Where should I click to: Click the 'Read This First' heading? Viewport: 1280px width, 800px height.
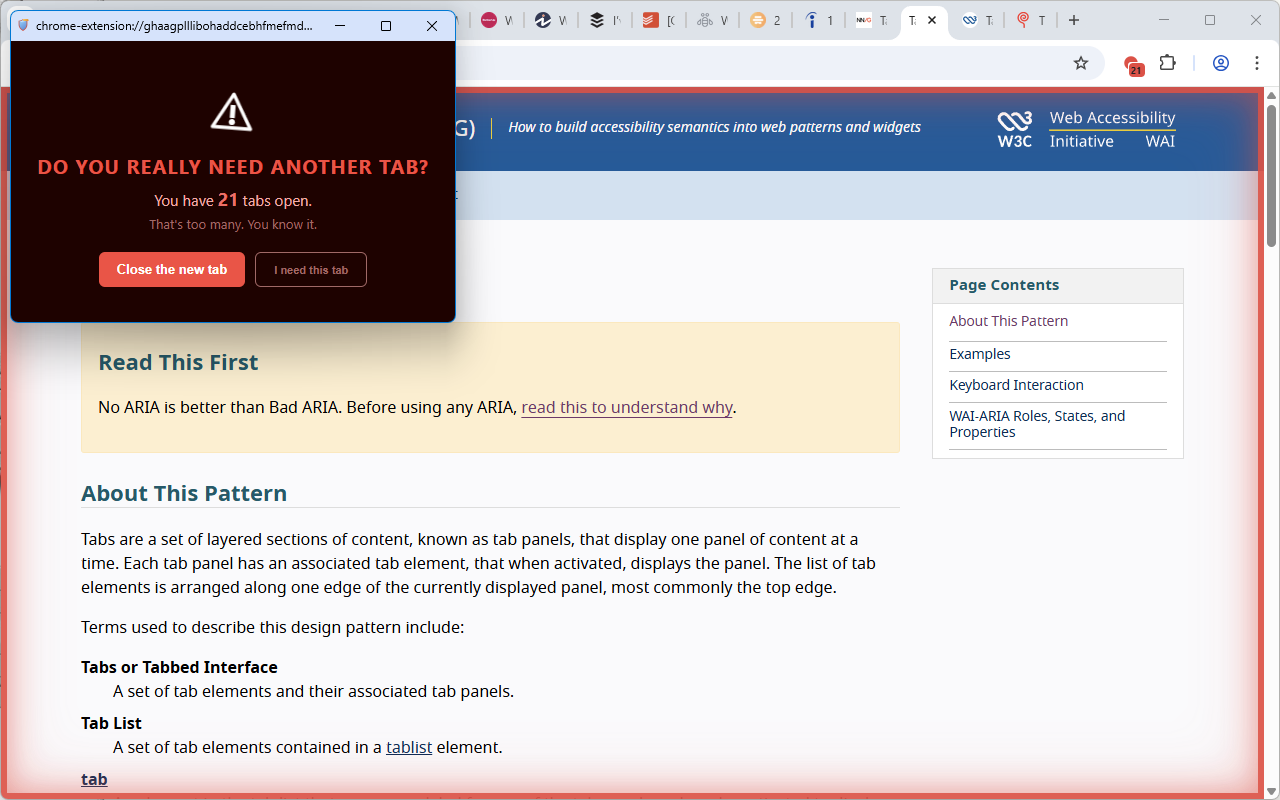click(x=178, y=362)
